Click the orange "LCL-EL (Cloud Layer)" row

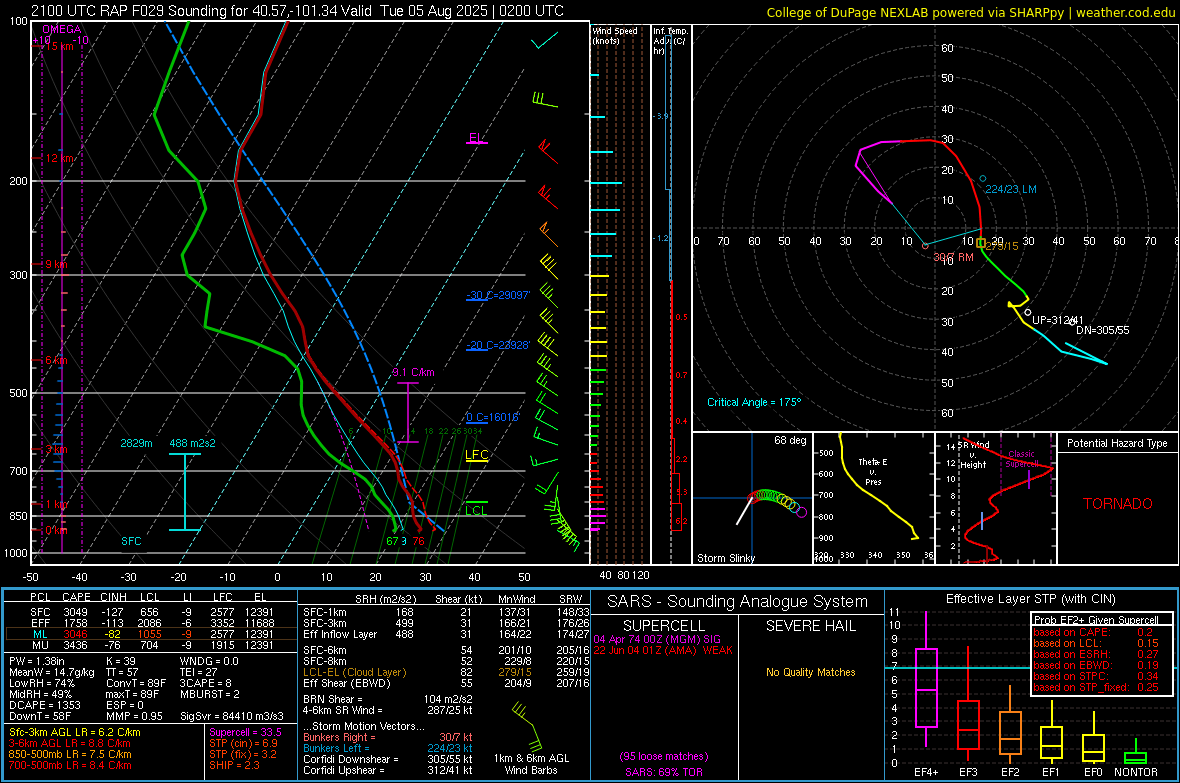tap(446, 672)
